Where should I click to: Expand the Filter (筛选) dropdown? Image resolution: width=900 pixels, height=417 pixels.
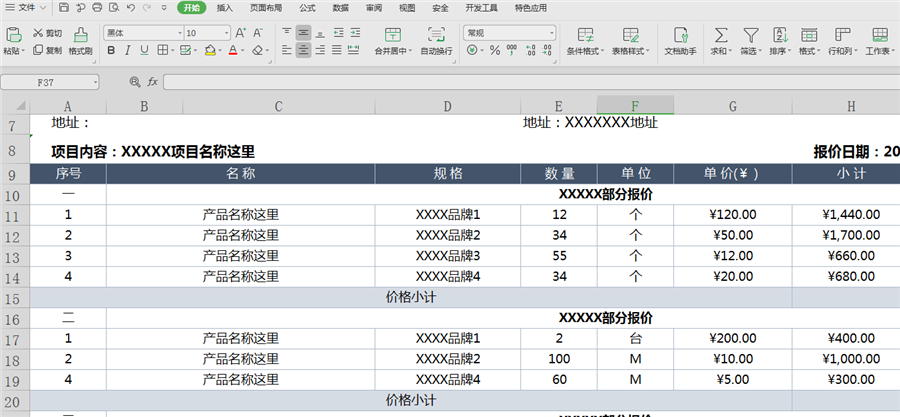tap(751, 41)
